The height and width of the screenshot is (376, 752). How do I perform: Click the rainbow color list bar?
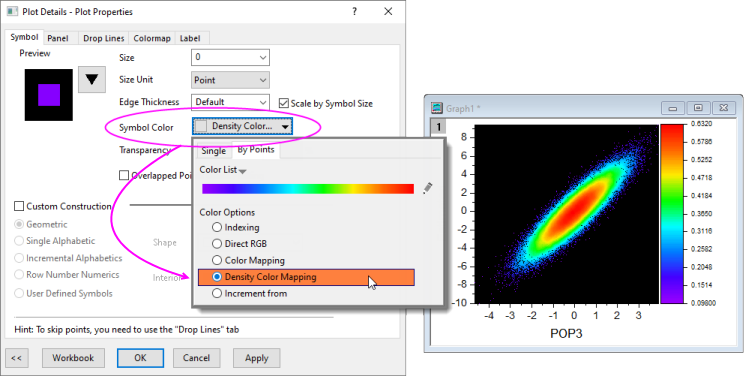click(x=308, y=189)
